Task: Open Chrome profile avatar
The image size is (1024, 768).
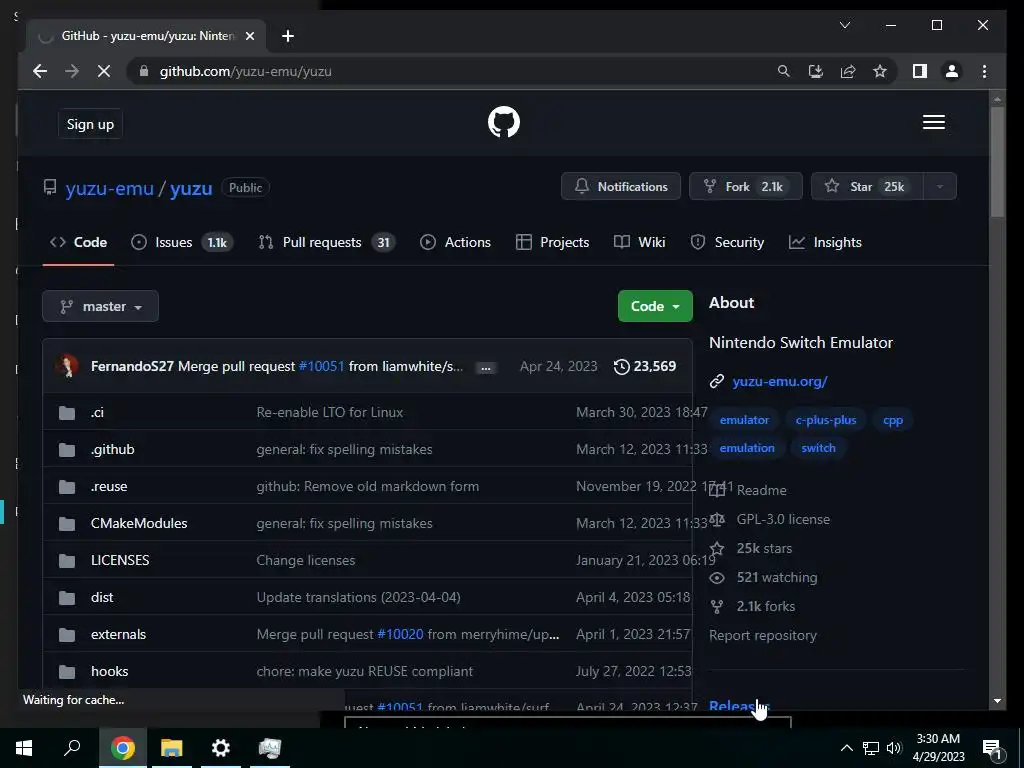Action: coord(952,71)
